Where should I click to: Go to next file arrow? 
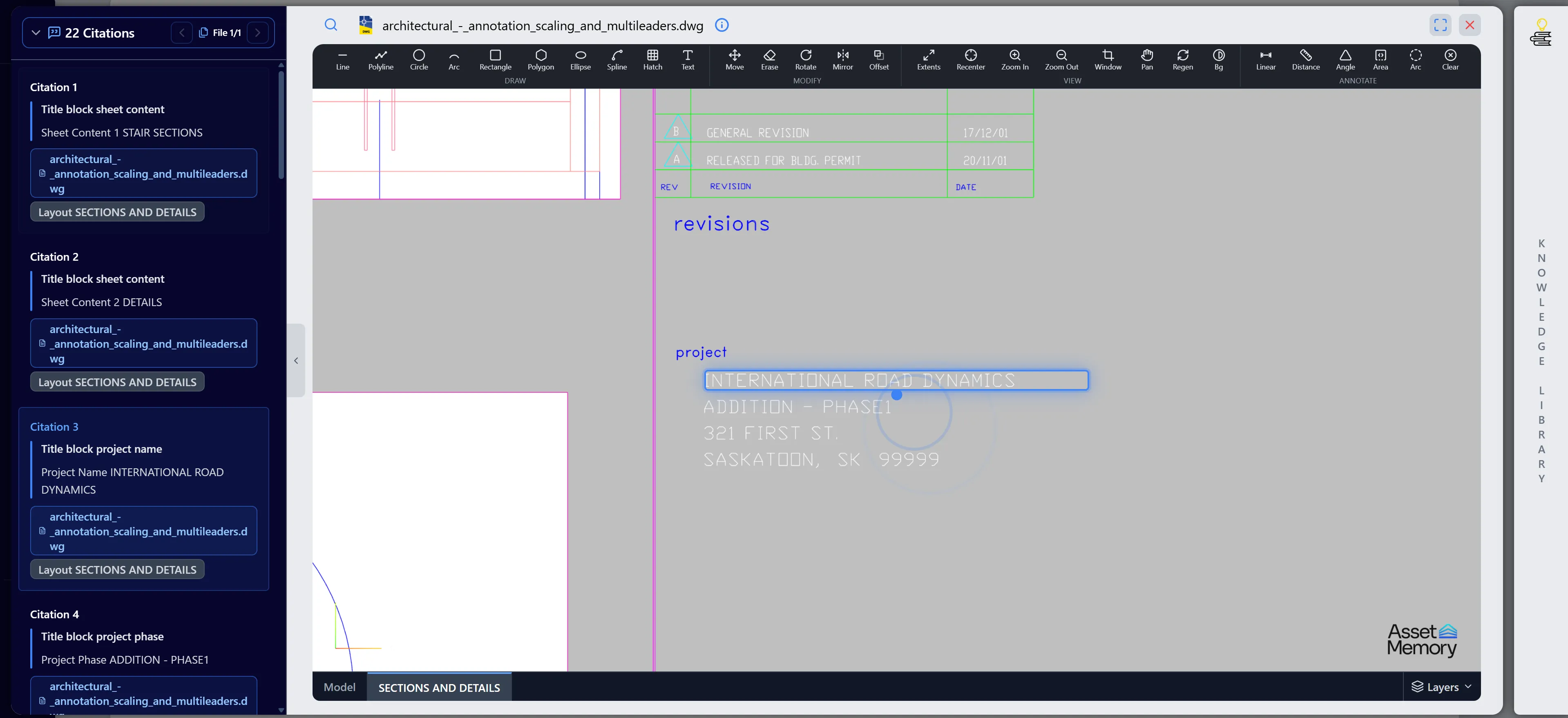click(257, 33)
